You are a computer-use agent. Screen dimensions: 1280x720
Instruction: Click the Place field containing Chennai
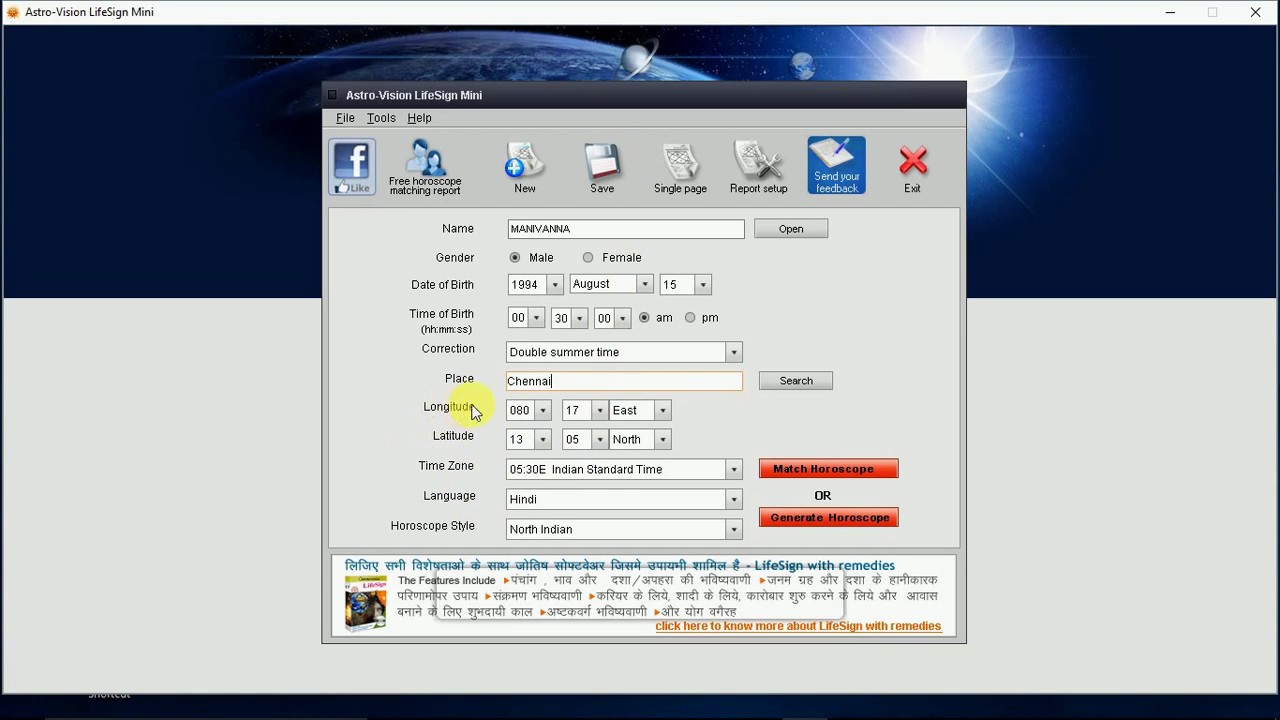click(x=624, y=381)
